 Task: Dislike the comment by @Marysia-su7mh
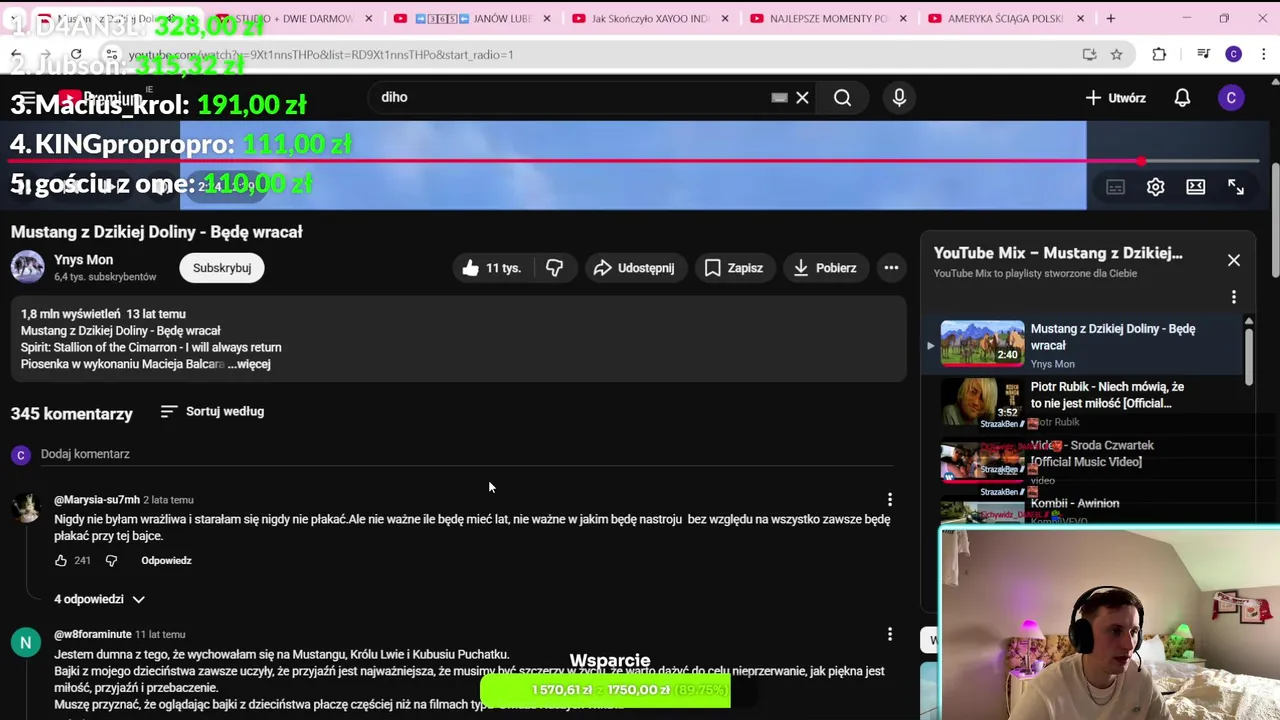click(x=111, y=561)
